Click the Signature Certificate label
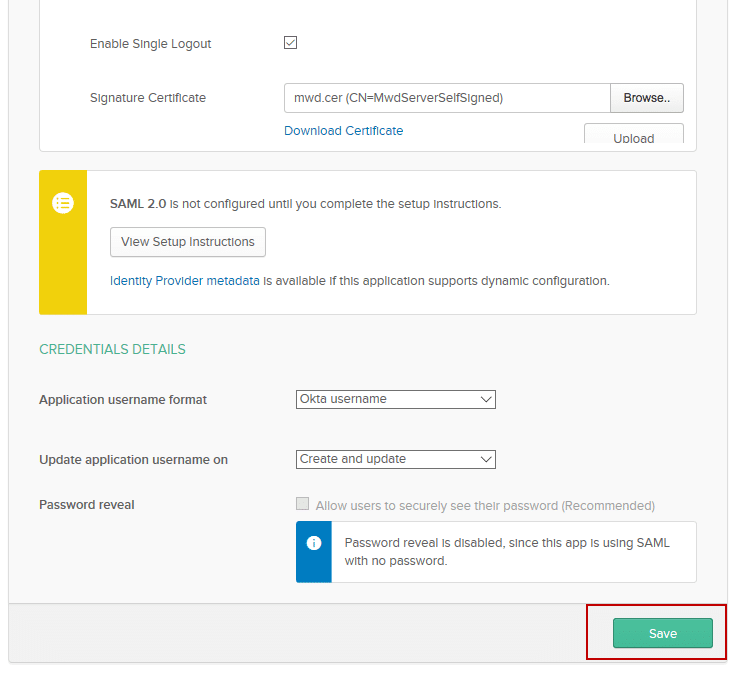The height and width of the screenshot is (685, 738). point(147,98)
